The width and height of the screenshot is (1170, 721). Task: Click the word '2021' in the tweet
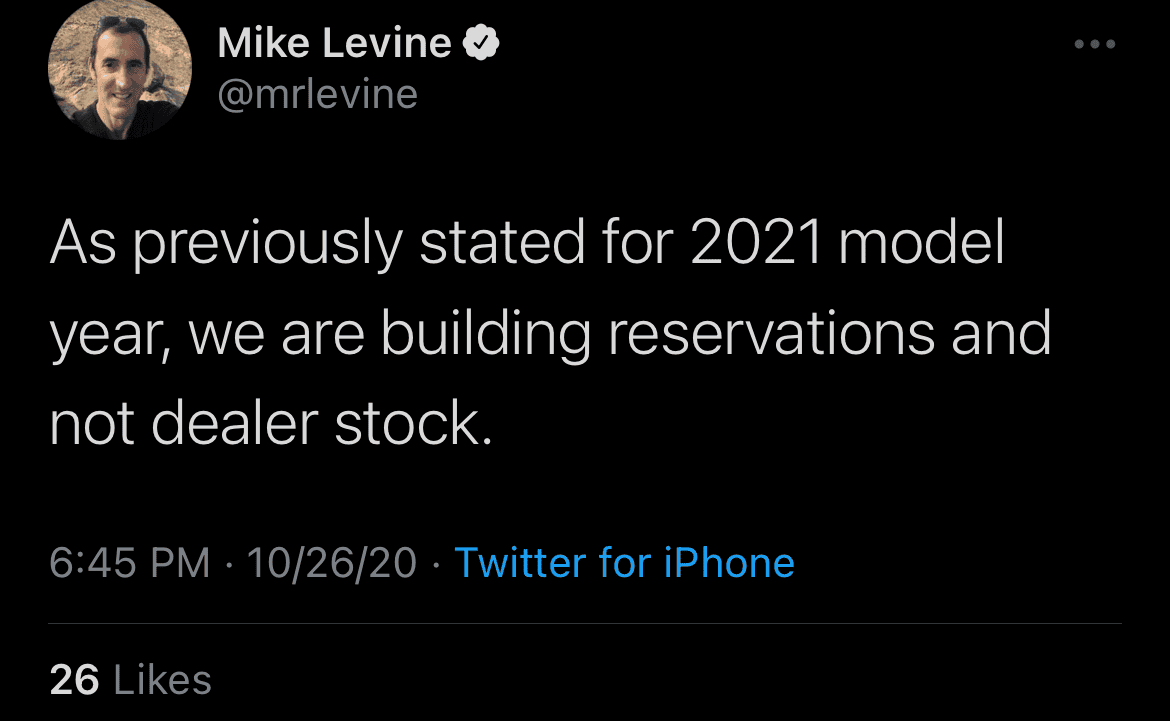pyautogui.click(x=755, y=242)
